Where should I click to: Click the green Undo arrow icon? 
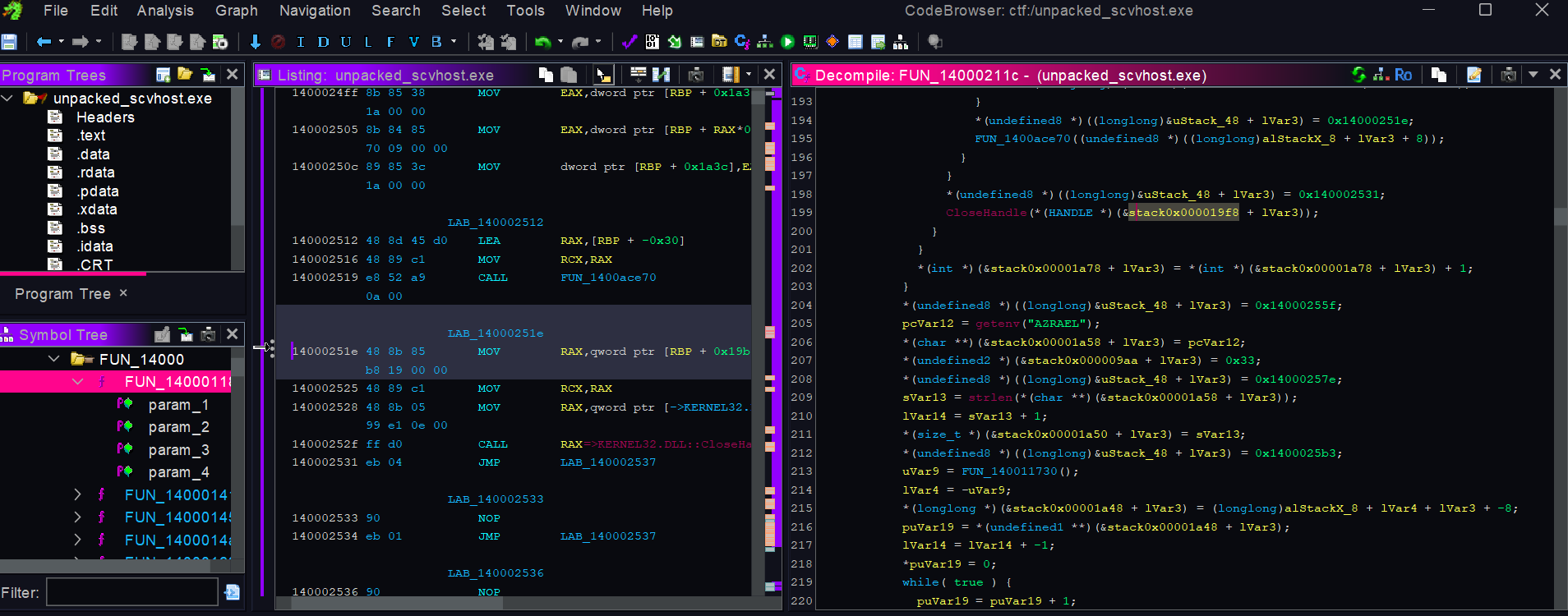[x=542, y=42]
